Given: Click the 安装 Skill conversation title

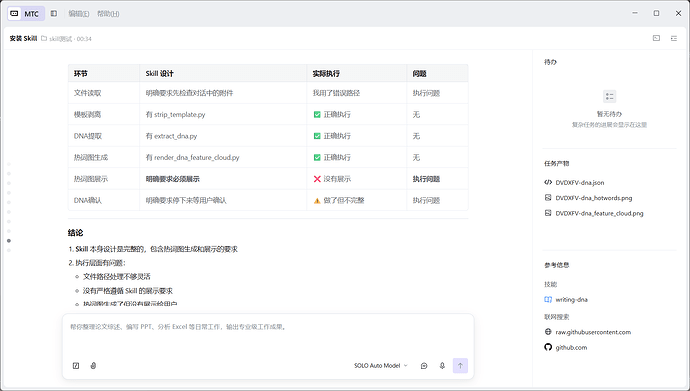Looking at the screenshot, I should 23,39.
